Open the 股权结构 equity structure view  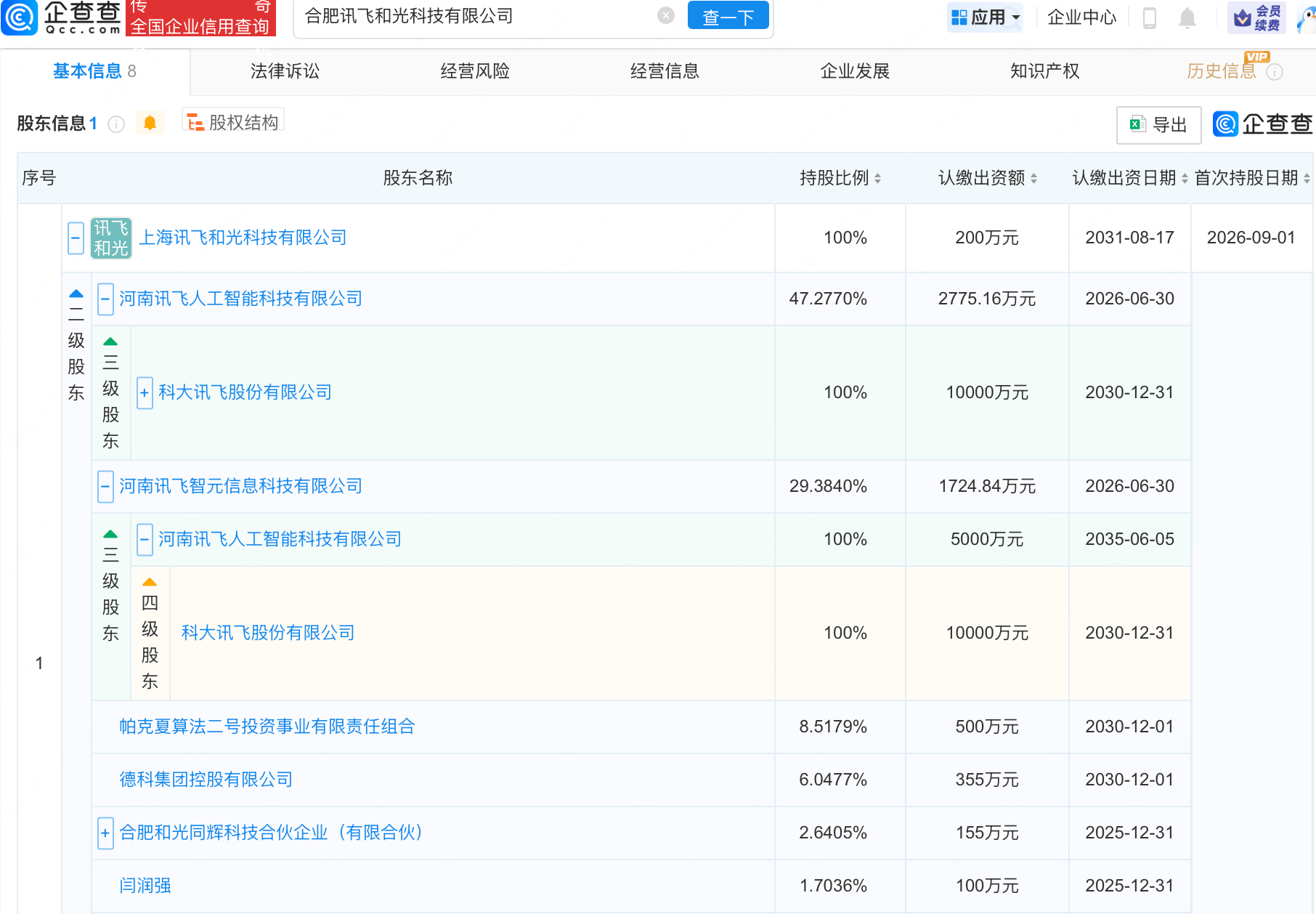coord(233,122)
